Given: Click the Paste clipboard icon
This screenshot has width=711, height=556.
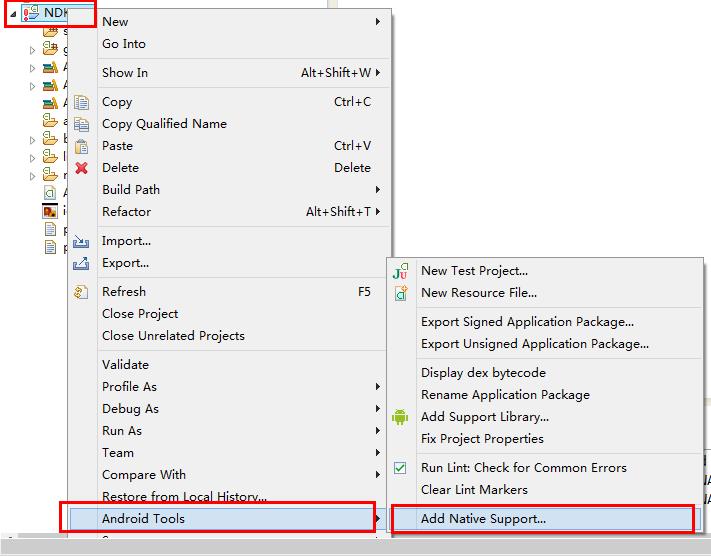Looking at the screenshot, I should [81, 146].
